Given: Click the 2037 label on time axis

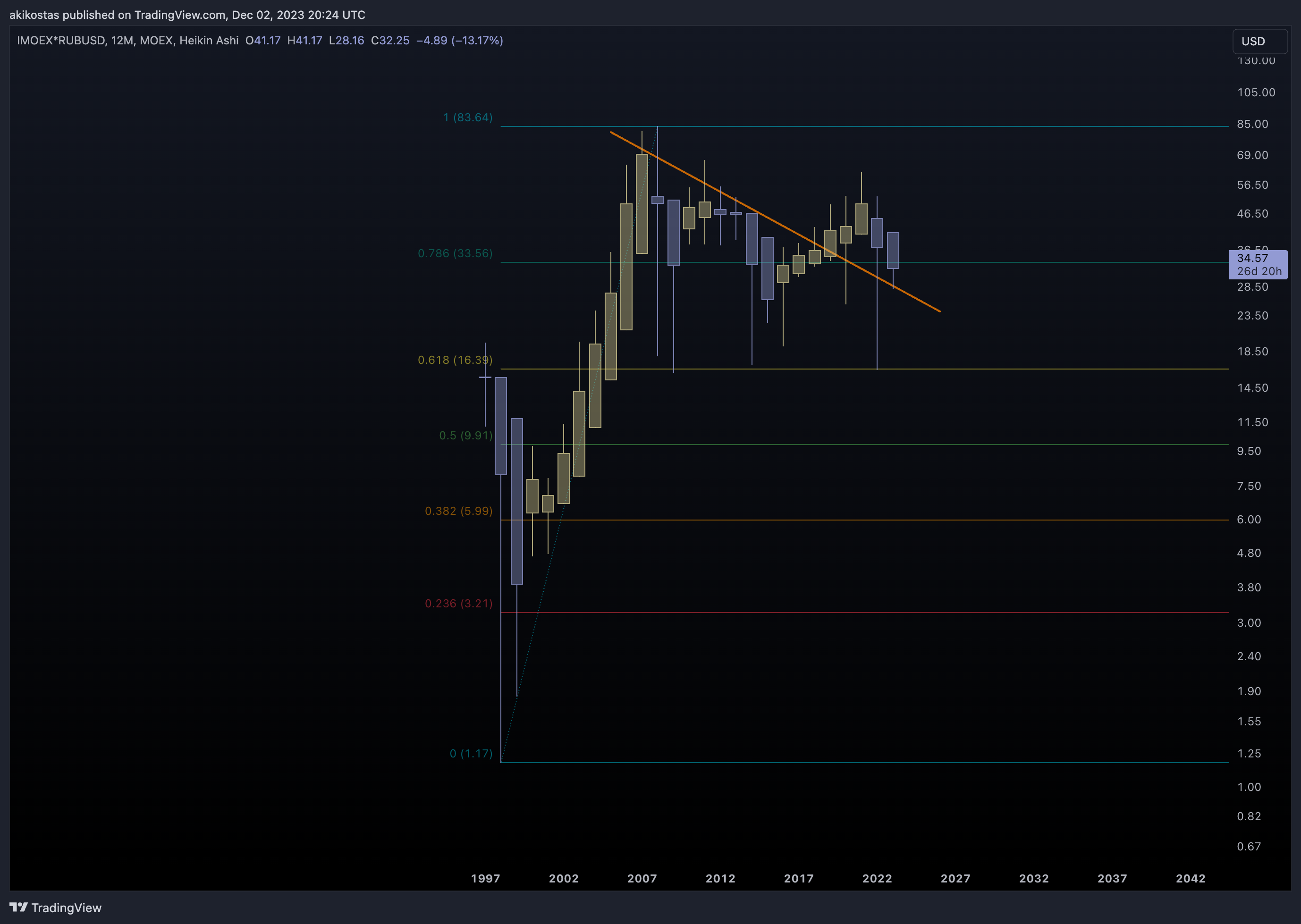Looking at the screenshot, I should 1112,879.
